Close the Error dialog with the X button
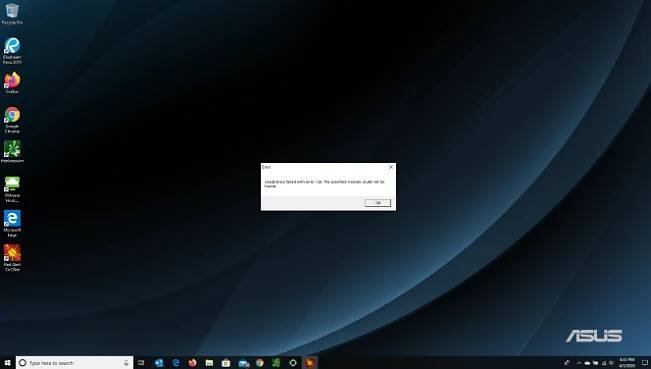 pyautogui.click(x=391, y=167)
